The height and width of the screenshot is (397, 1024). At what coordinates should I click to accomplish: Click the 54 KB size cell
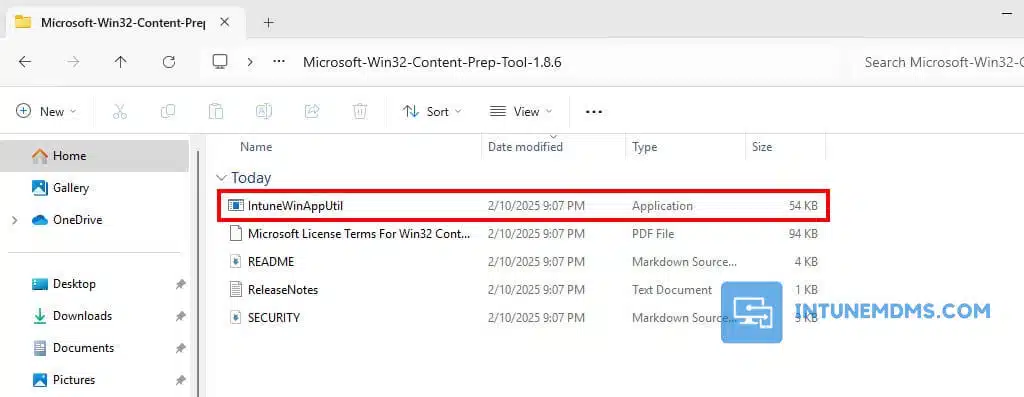[x=803, y=206]
